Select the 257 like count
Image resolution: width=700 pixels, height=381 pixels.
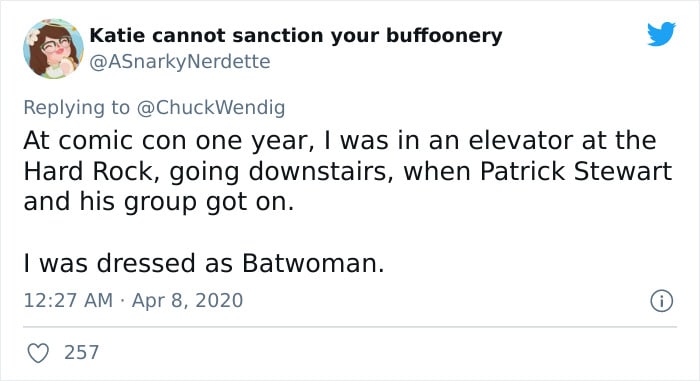coord(81,352)
